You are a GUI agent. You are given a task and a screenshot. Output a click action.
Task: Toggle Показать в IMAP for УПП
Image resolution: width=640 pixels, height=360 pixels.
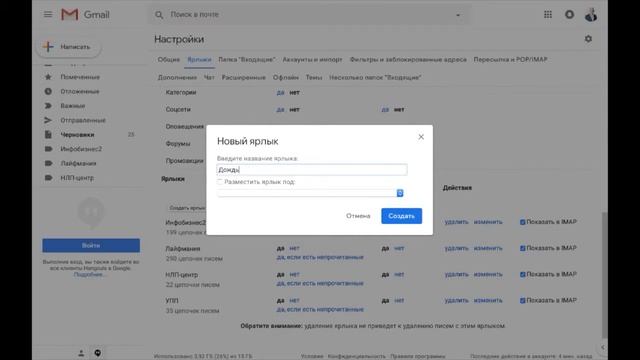click(x=522, y=300)
